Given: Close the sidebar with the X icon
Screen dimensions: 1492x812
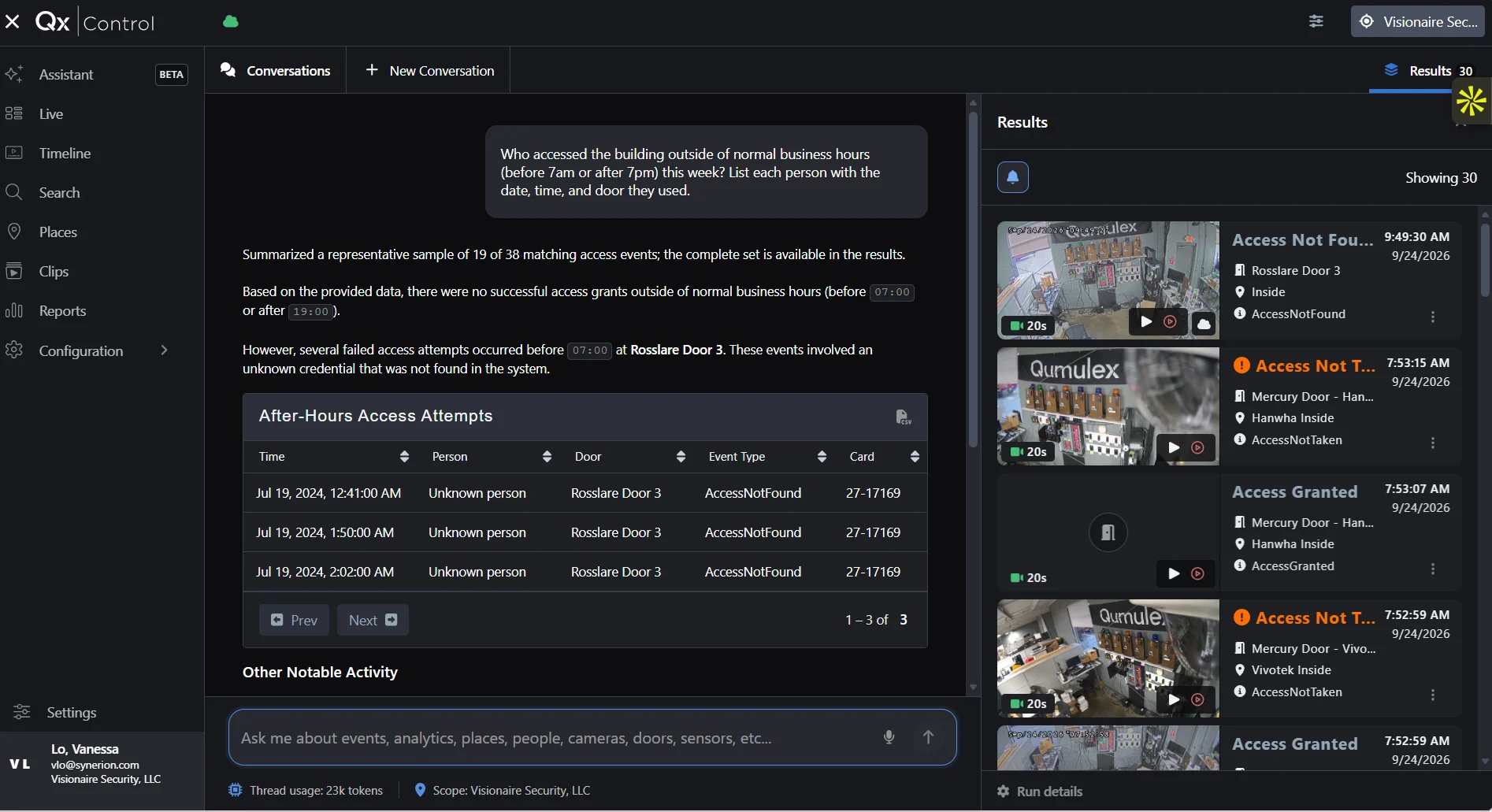Looking at the screenshot, I should (x=13, y=22).
